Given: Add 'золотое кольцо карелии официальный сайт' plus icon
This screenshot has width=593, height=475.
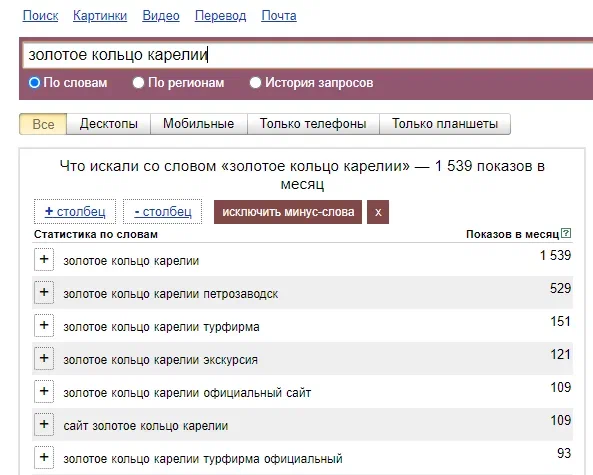Looking at the screenshot, I should [44, 391].
